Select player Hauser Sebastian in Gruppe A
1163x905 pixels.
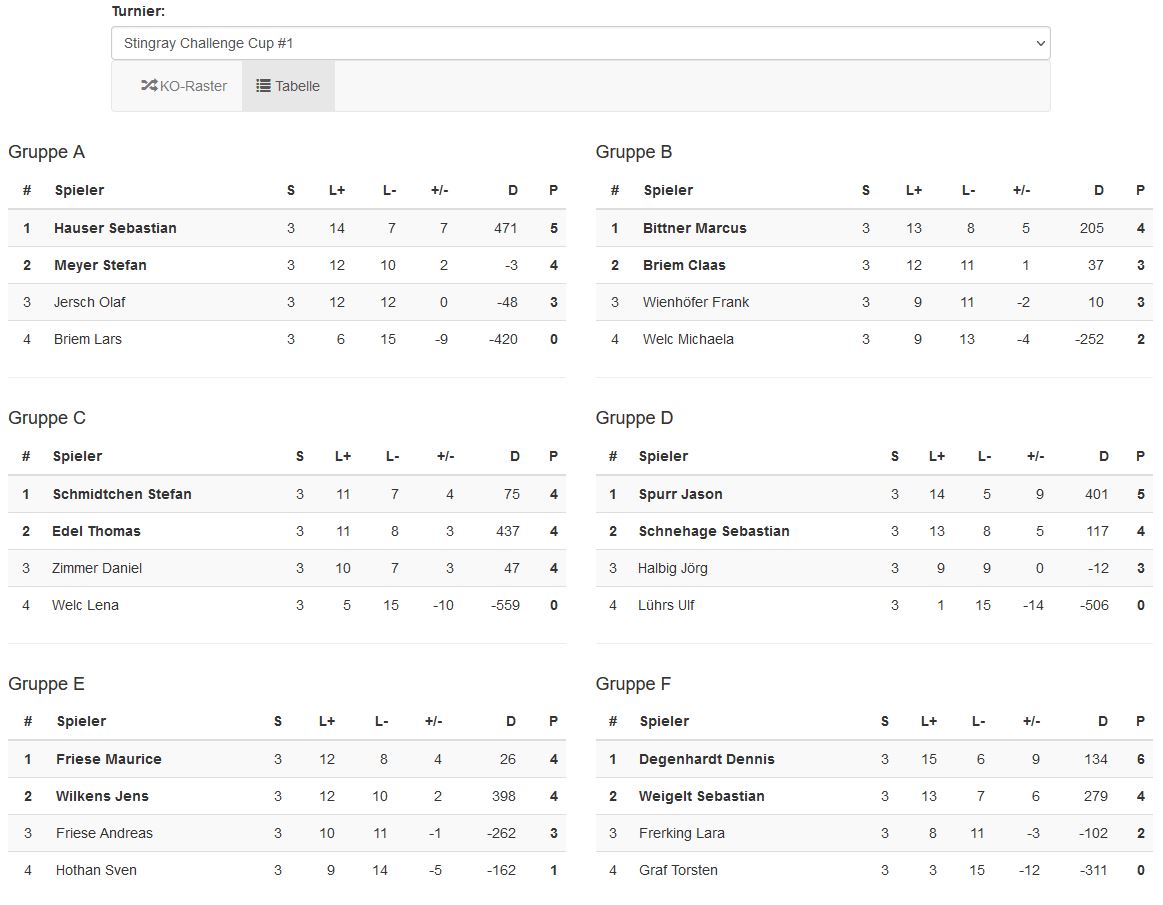[115, 228]
